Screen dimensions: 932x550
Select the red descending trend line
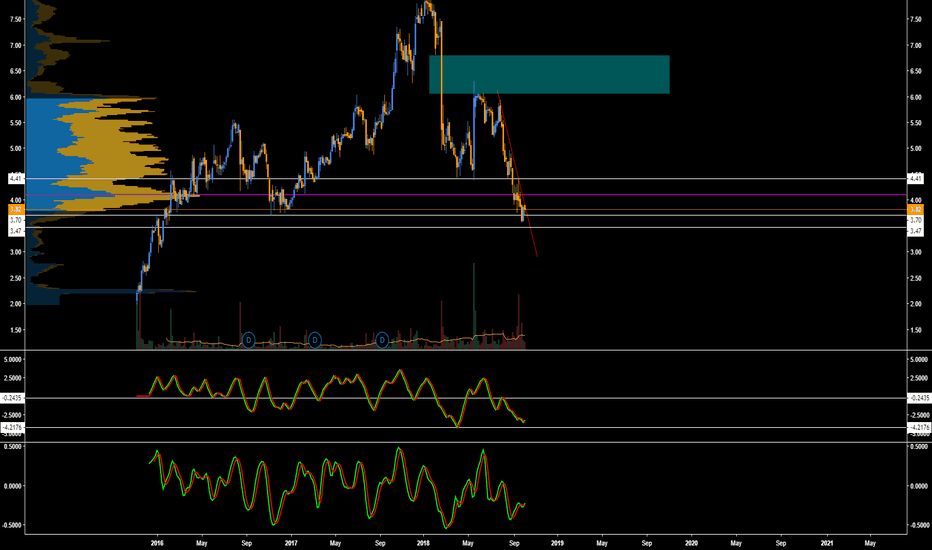(517, 172)
